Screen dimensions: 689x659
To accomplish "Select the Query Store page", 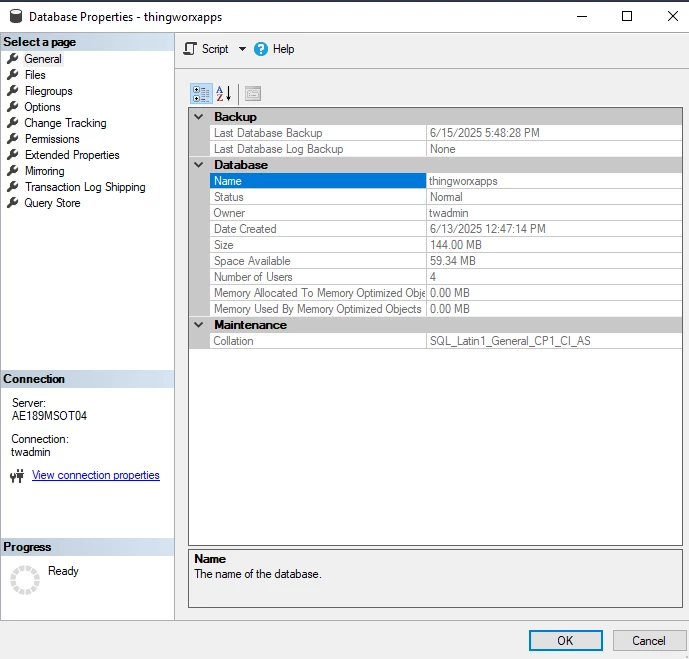I will (52, 203).
